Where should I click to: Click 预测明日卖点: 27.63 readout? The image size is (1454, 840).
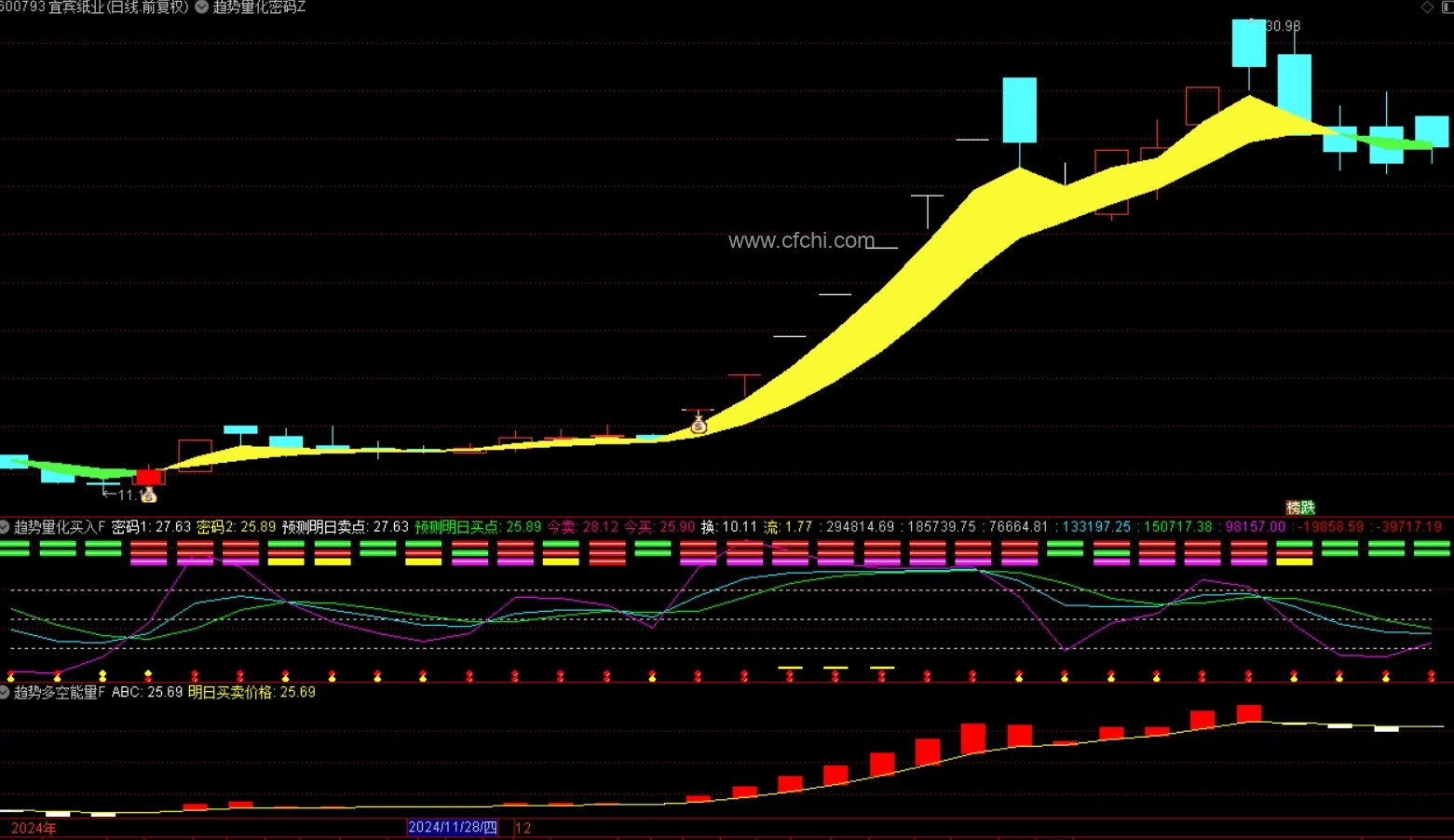[x=346, y=527]
